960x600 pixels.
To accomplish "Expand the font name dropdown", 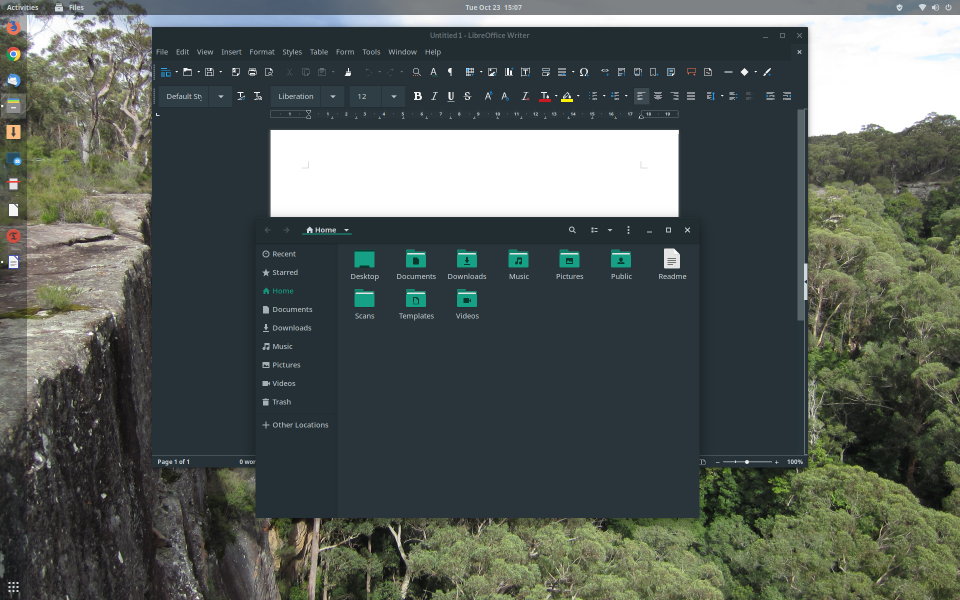I will pos(334,97).
